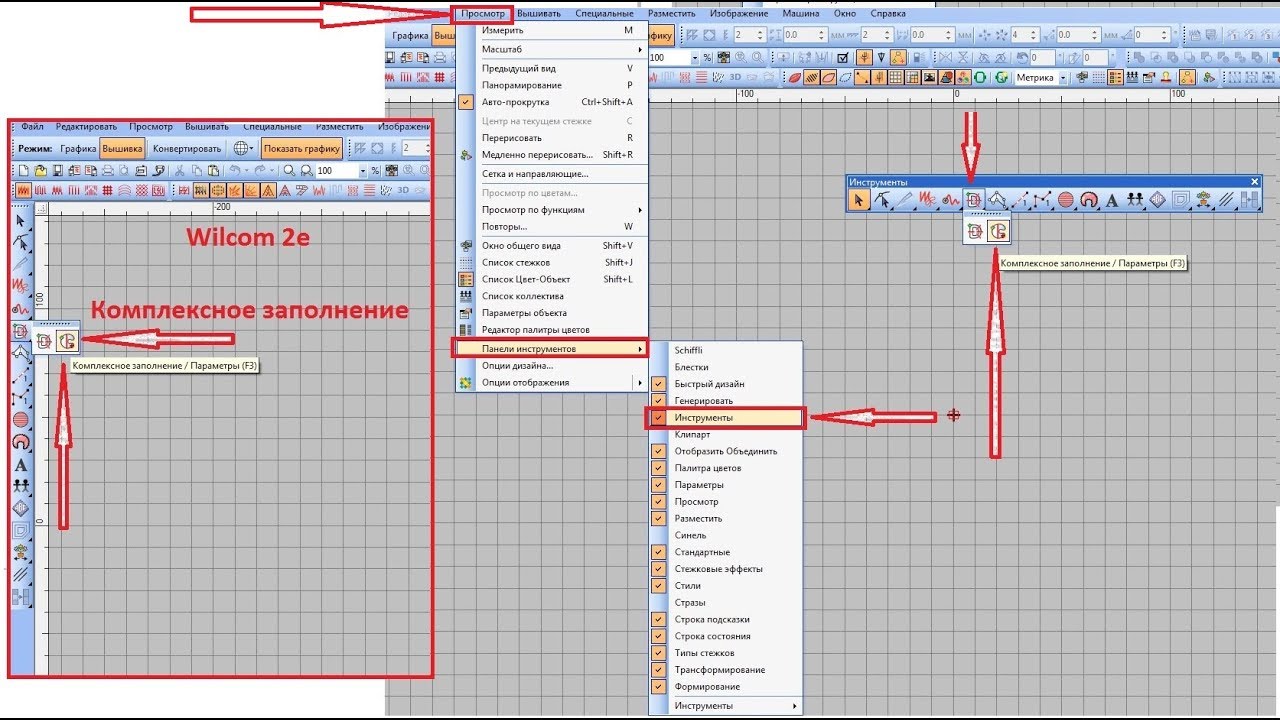Screen dimensions: 1280x720
Task: Select the arrow Select tool in floating Инструменты panel
Action: (858, 200)
